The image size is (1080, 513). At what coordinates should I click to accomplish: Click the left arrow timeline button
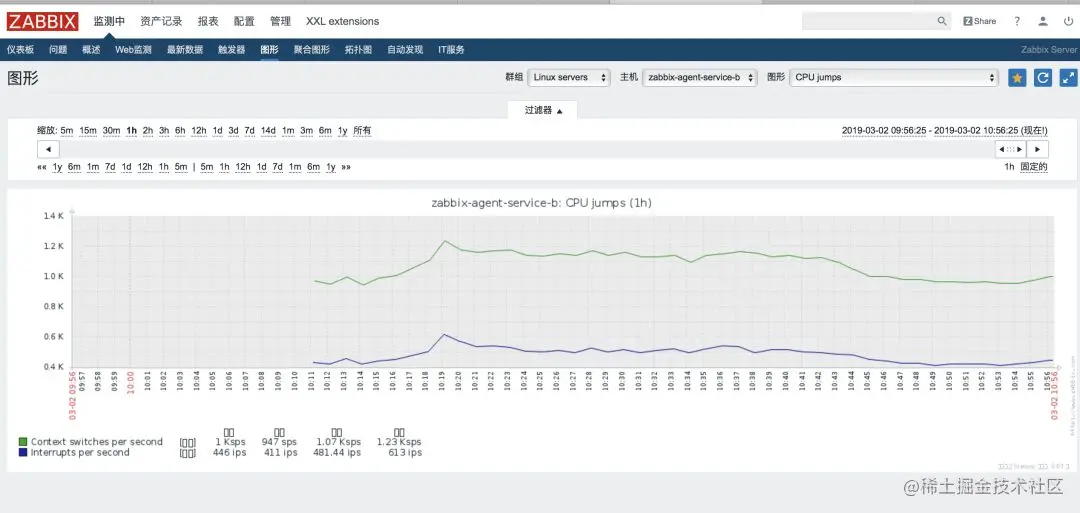[x=48, y=149]
